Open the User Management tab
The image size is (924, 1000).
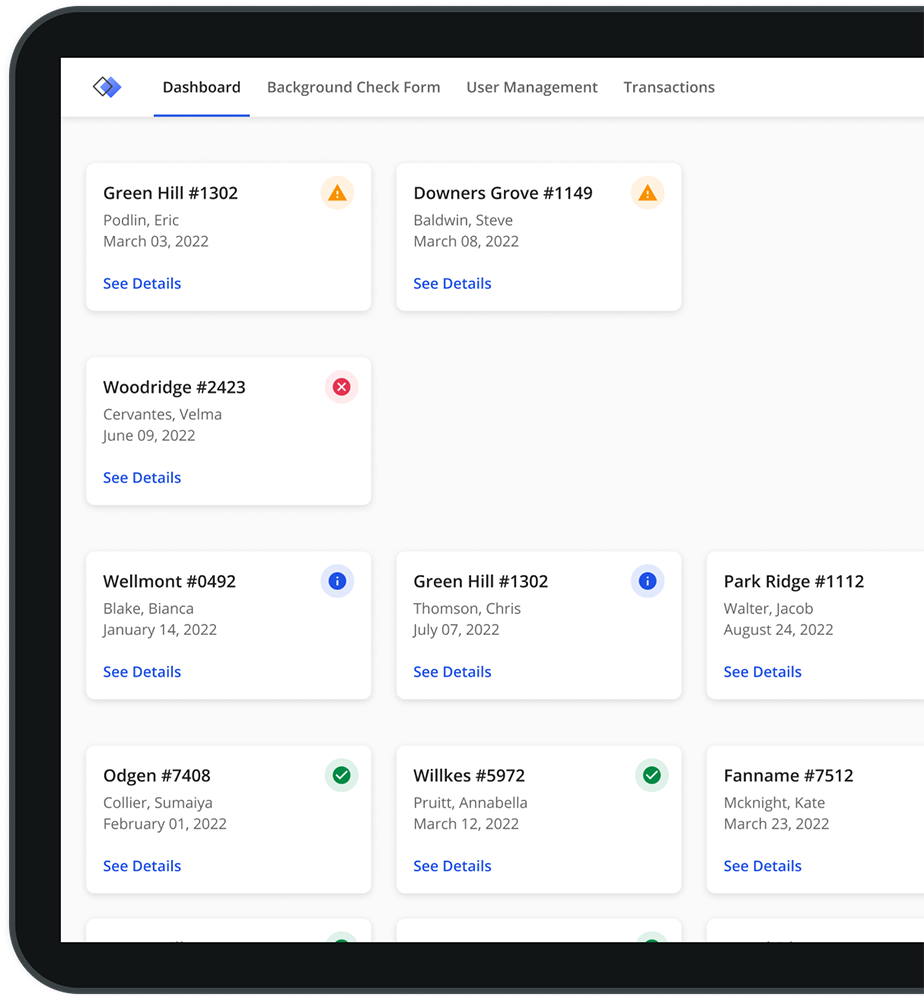(532, 87)
